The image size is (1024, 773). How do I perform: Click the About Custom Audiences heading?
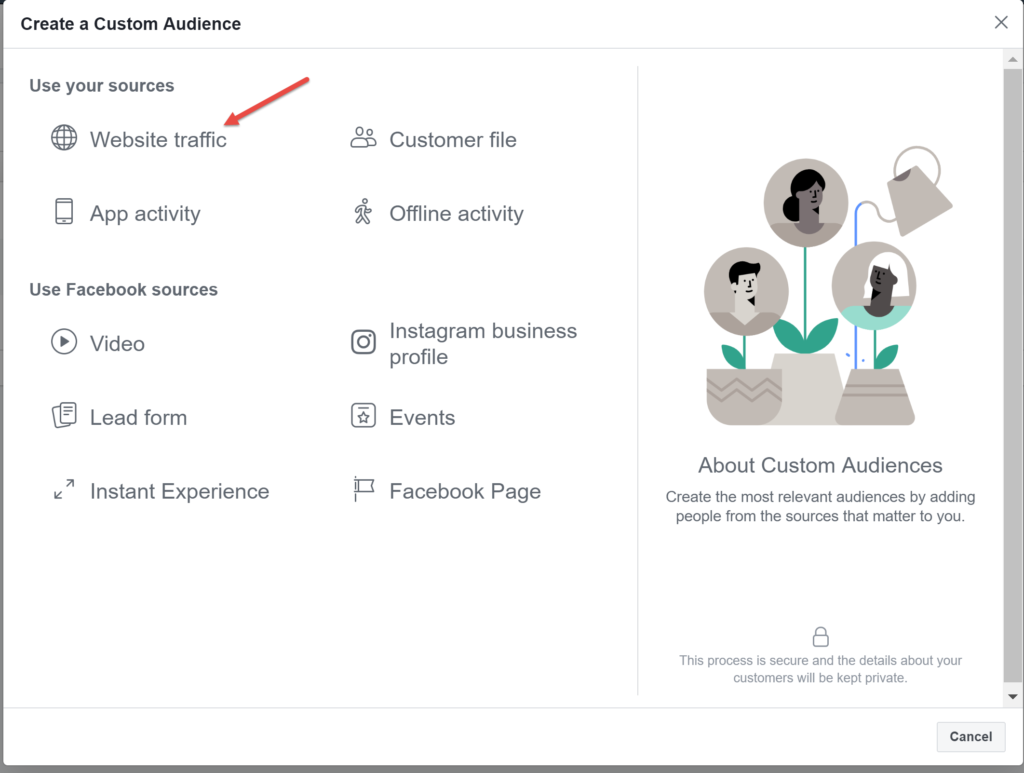(x=820, y=465)
